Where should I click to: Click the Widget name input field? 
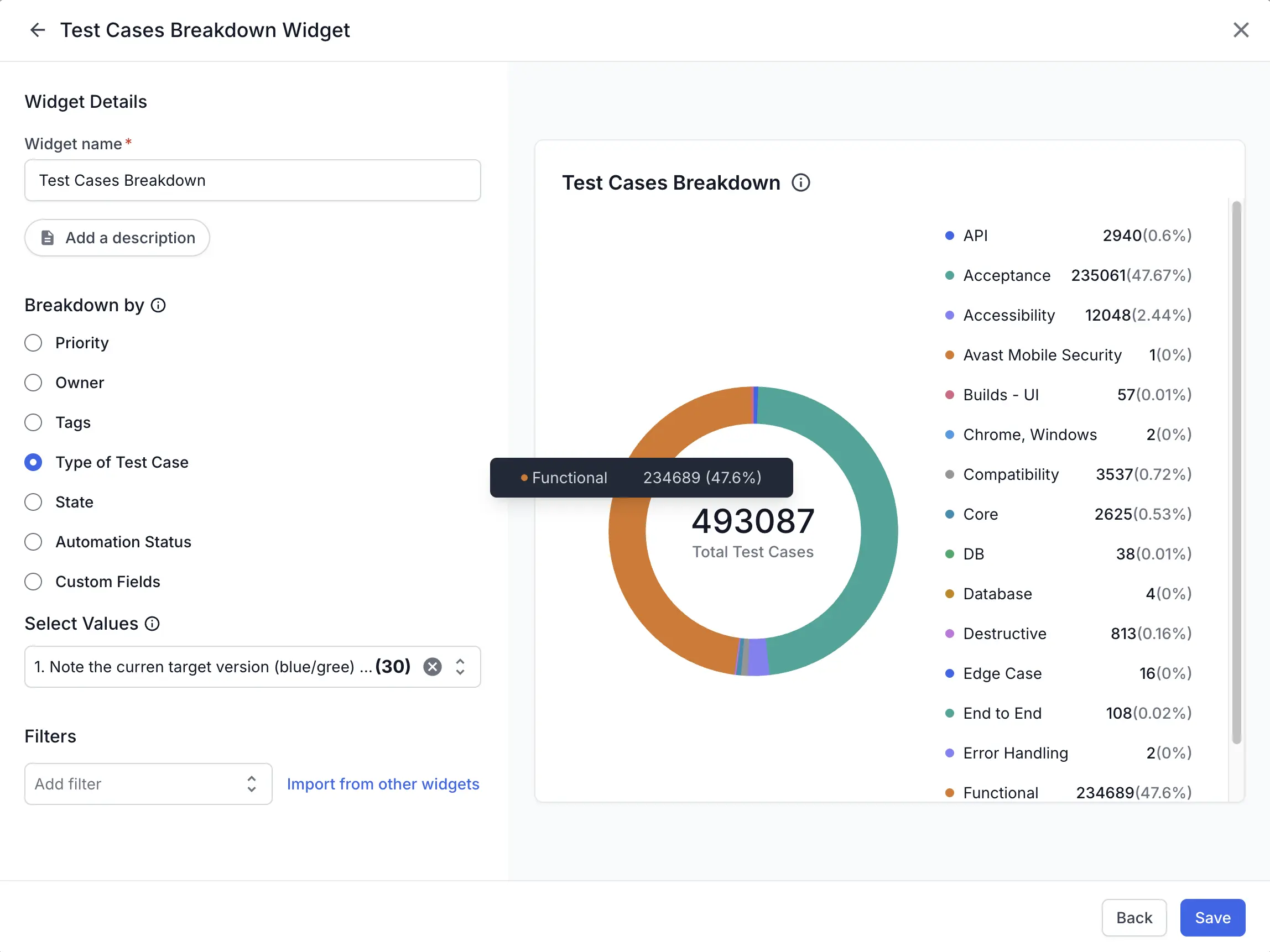click(253, 180)
